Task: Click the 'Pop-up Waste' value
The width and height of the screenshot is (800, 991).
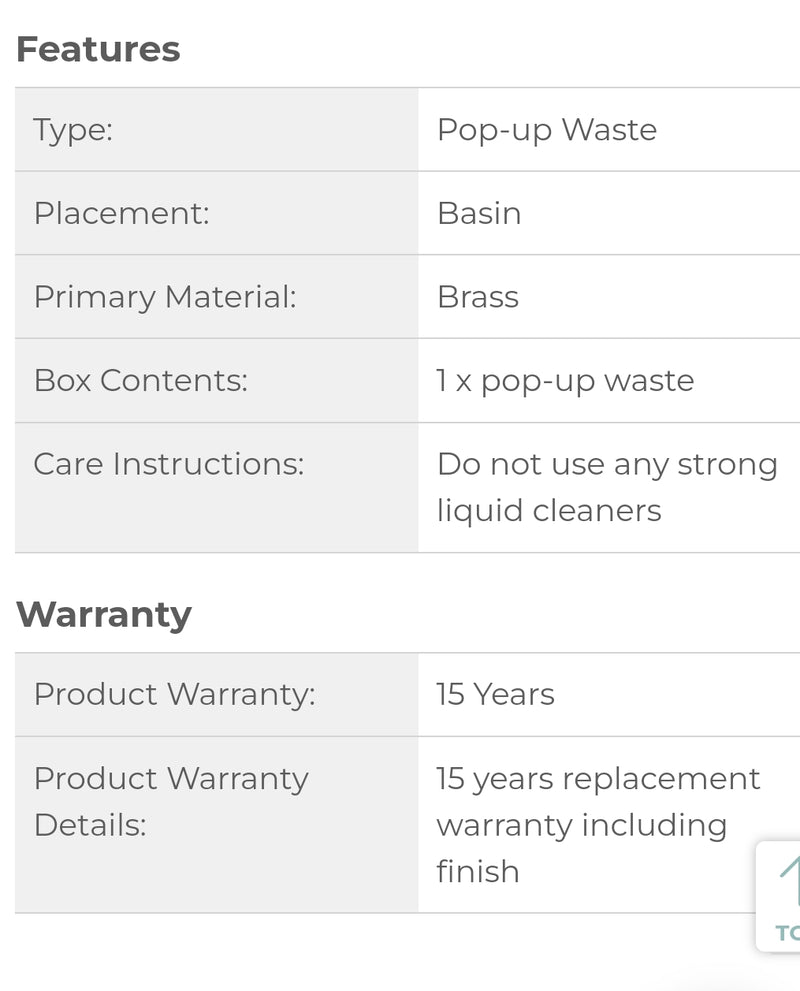Action: click(x=546, y=130)
